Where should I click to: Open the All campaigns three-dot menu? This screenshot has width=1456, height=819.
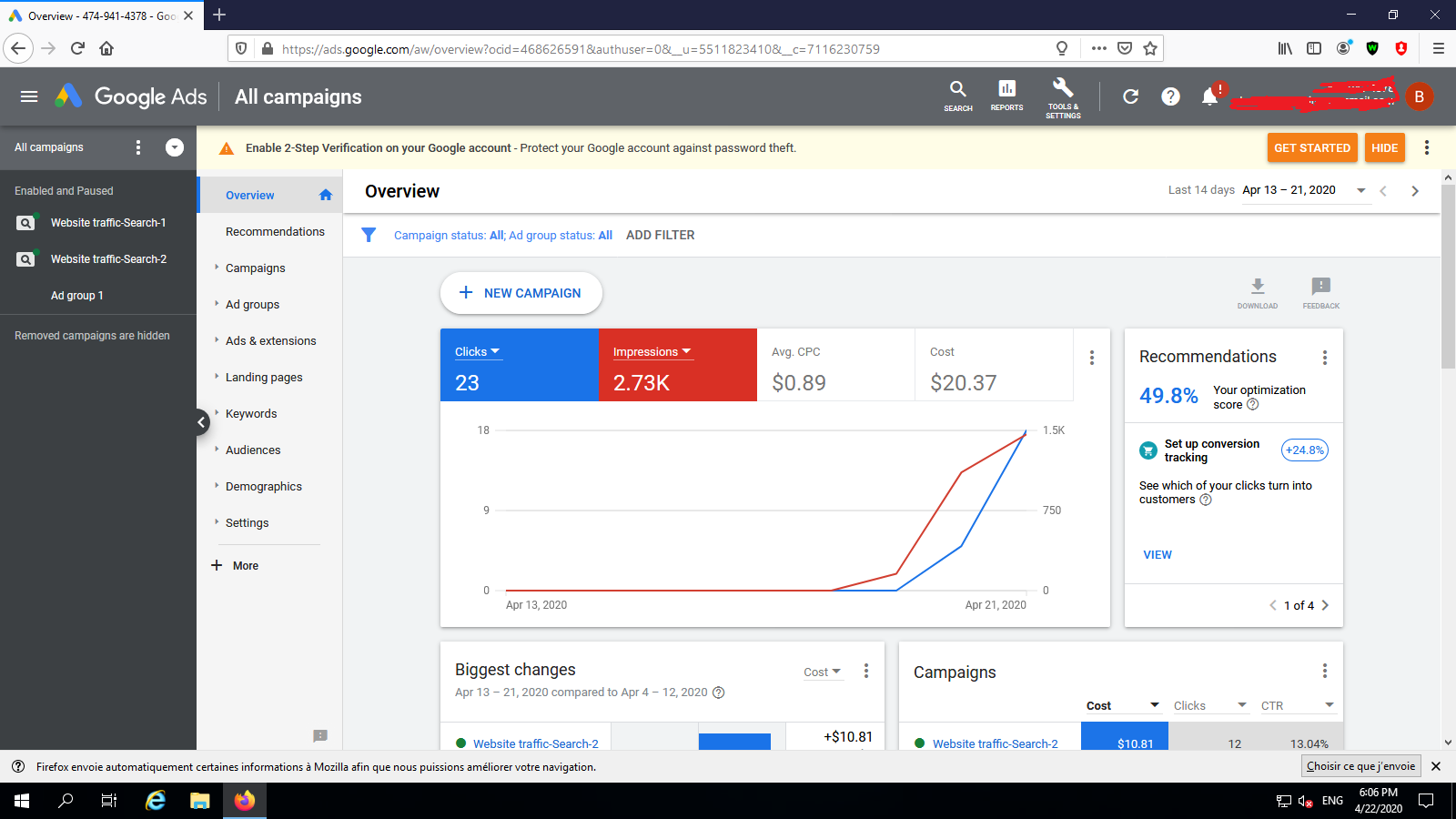click(138, 147)
